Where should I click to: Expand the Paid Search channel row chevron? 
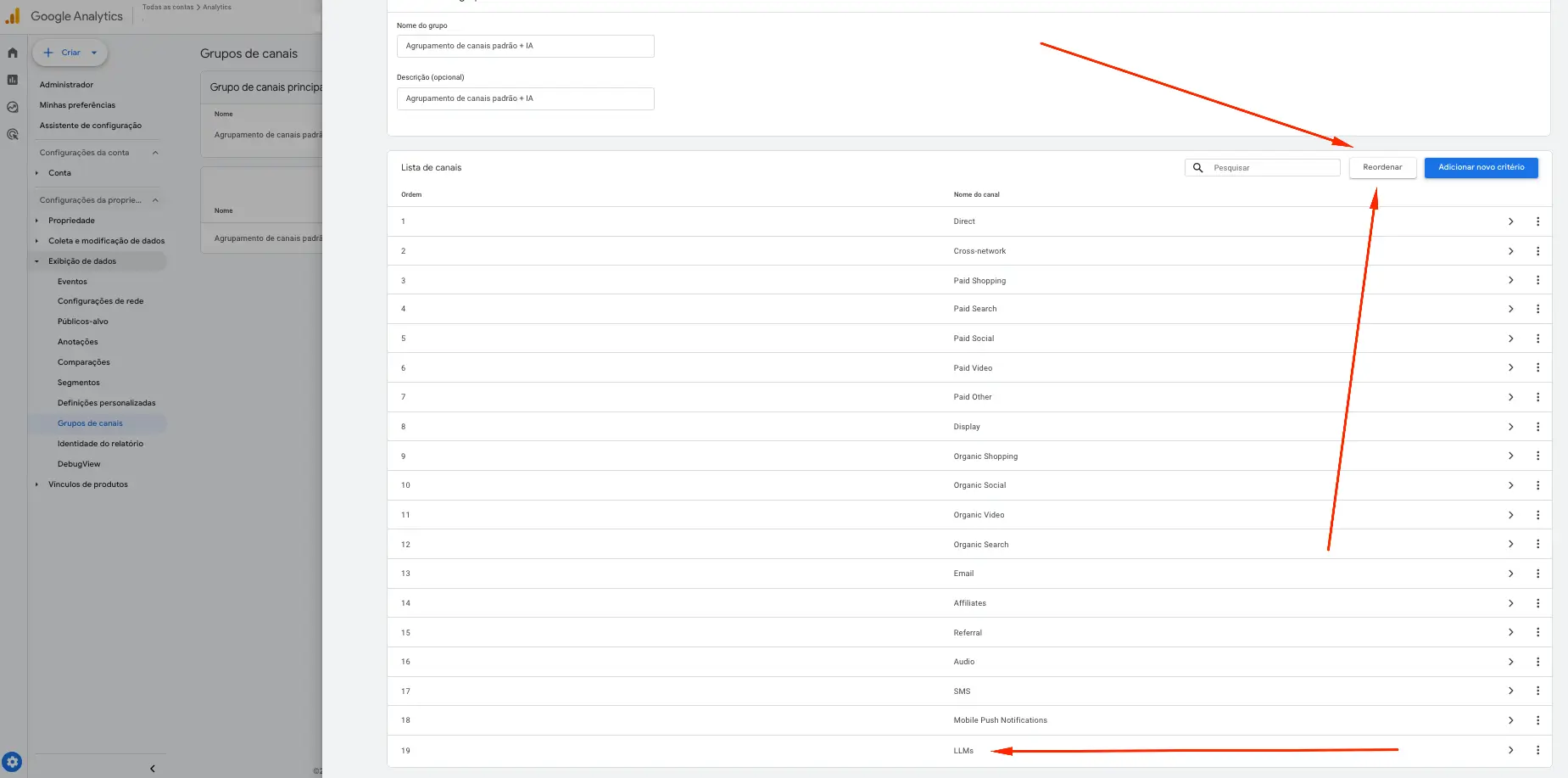point(1510,309)
